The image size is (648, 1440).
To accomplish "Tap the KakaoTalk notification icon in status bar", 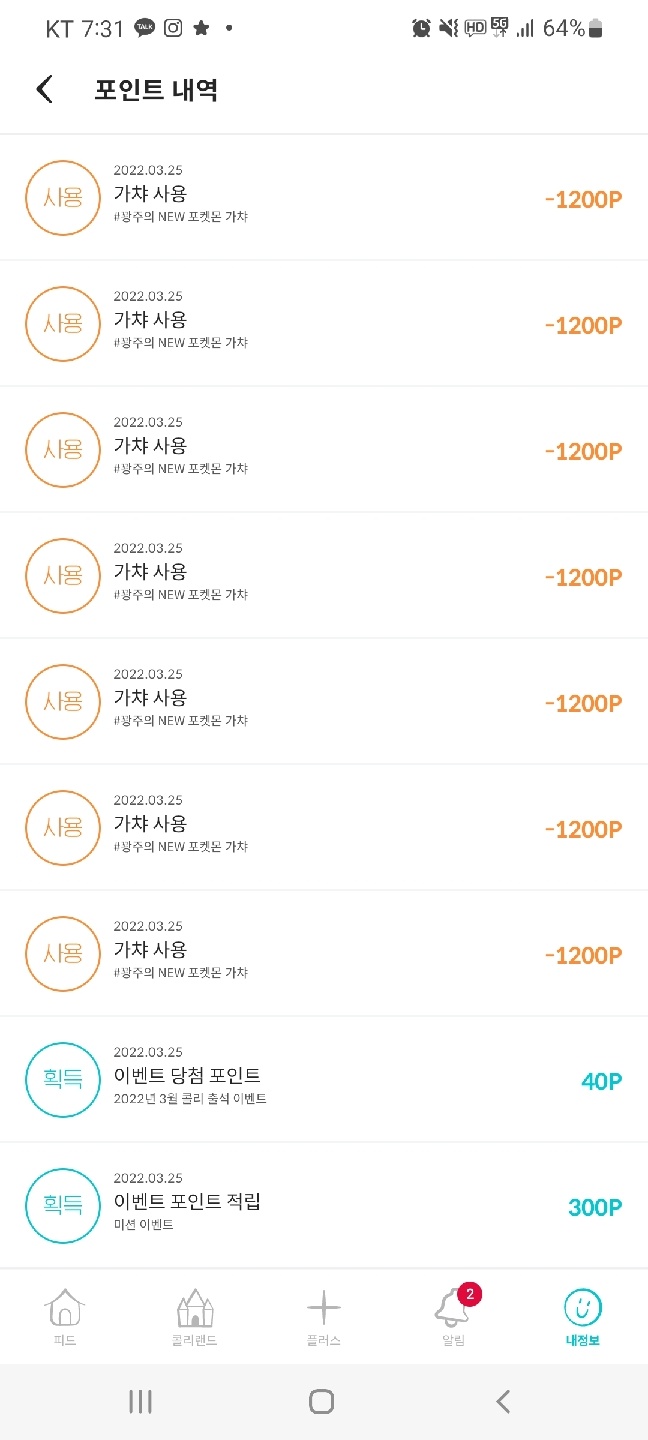I will tap(145, 28).
